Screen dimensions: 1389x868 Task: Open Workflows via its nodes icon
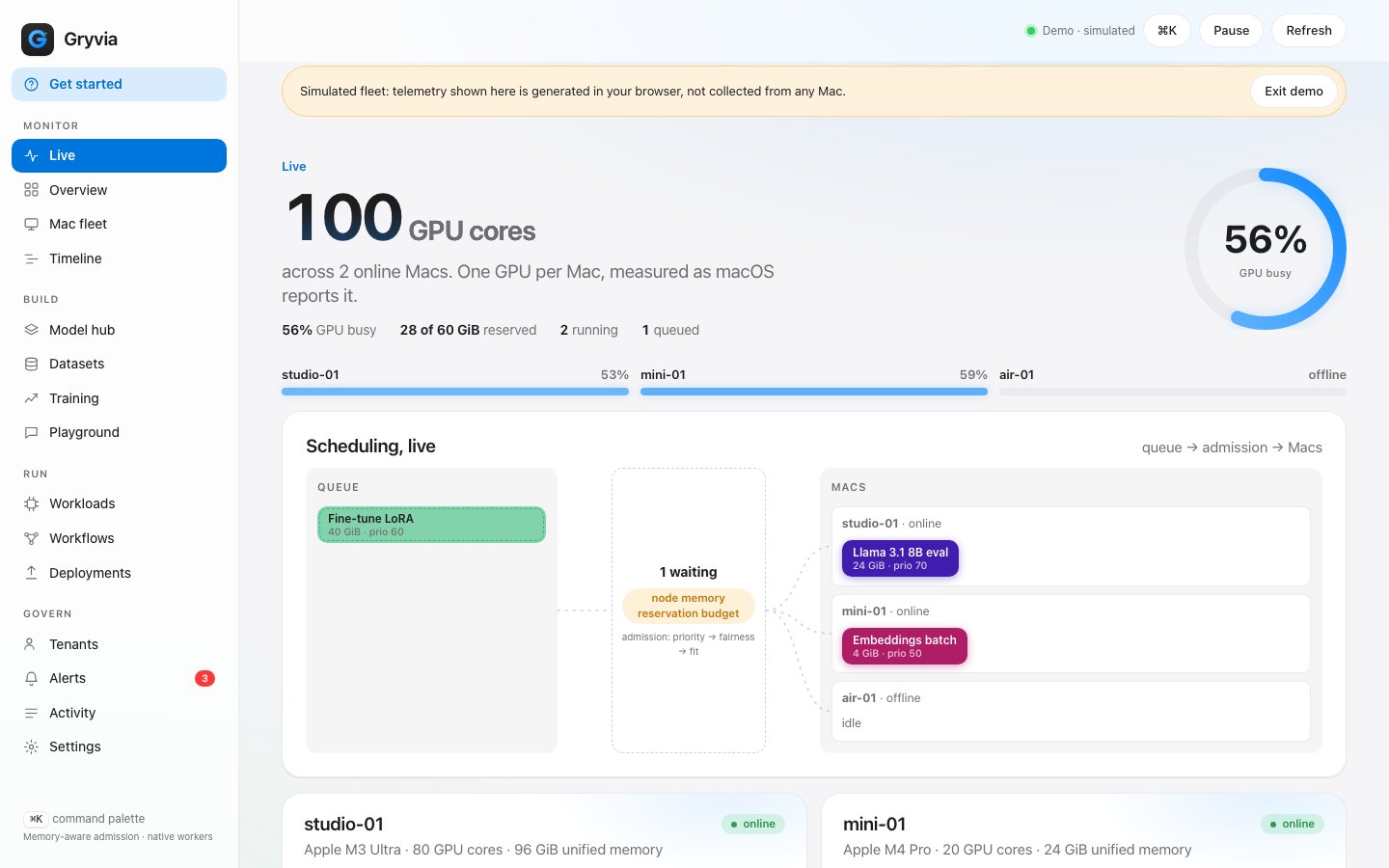click(32, 538)
